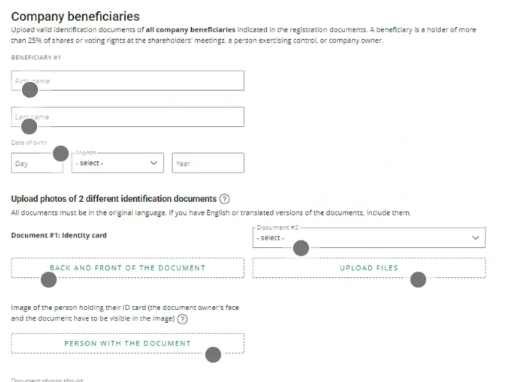Open help icon beside identification documents heading
This screenshot has width=505, height=382.
224,199
